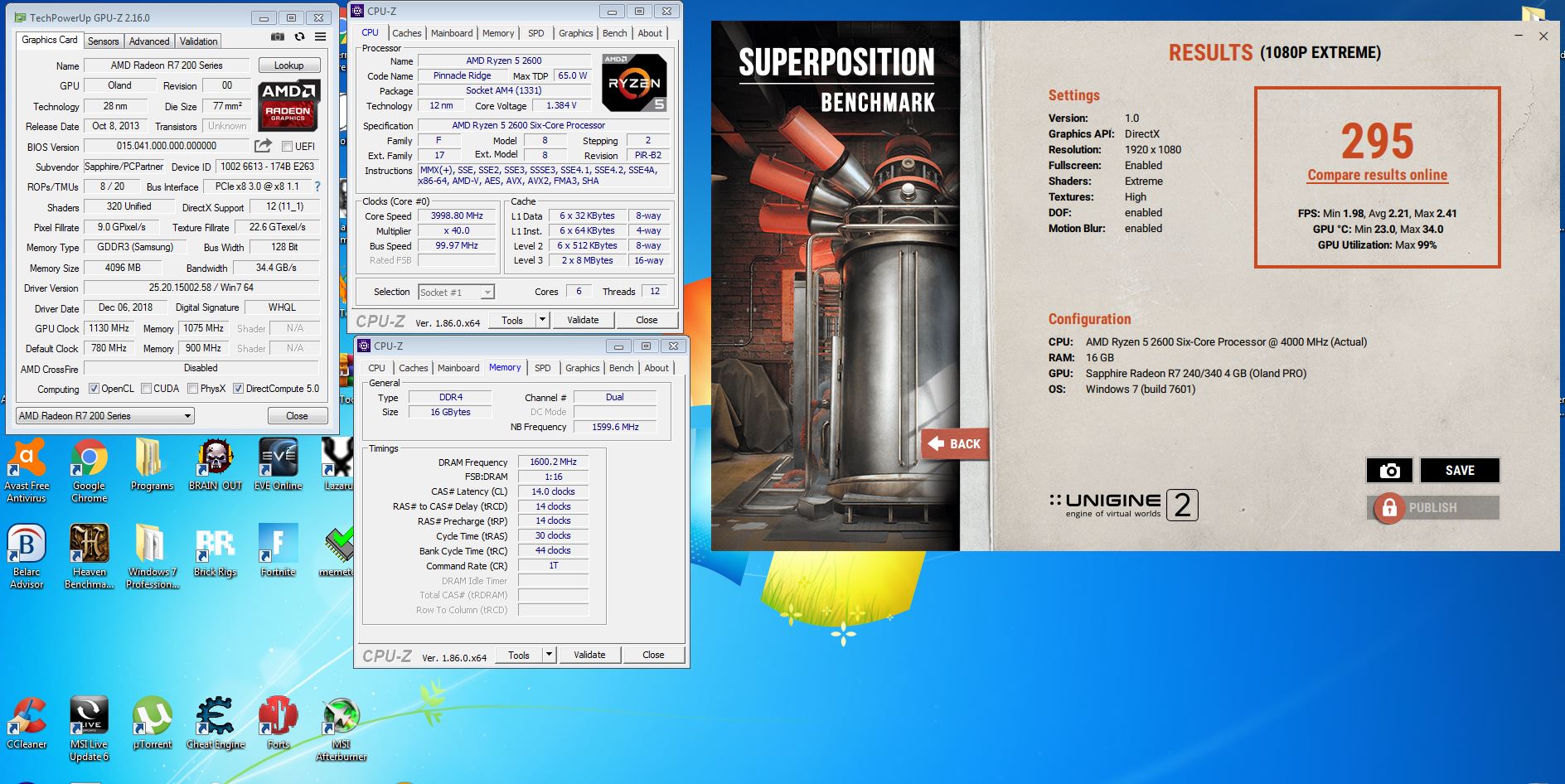Click Validate in the upper CPU-Z window
The width and height of the screenshot is (1565, 784).
tap(583, 320)
